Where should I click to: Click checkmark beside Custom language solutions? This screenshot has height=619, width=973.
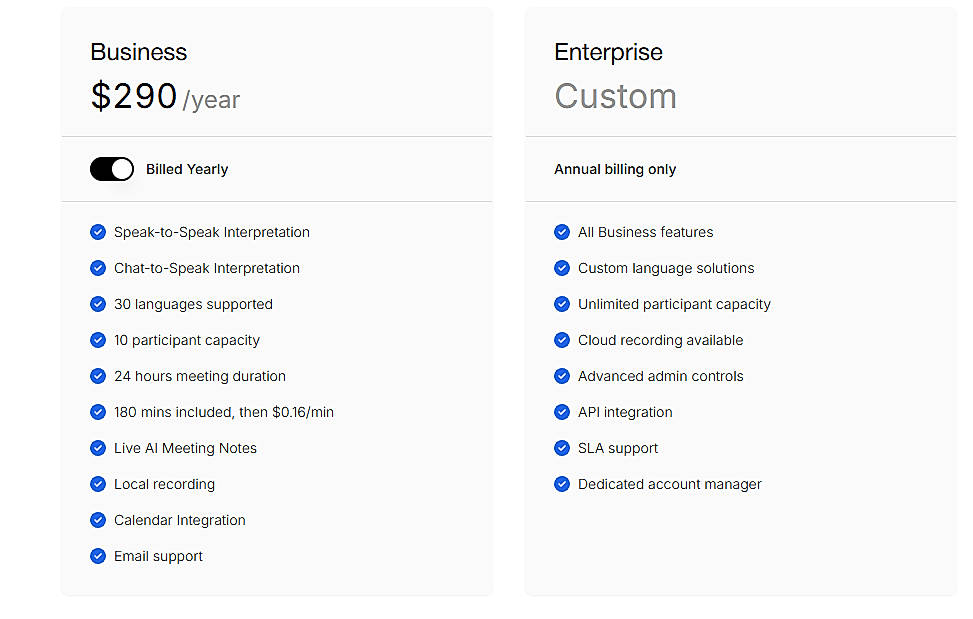click(x=562, y=268)
